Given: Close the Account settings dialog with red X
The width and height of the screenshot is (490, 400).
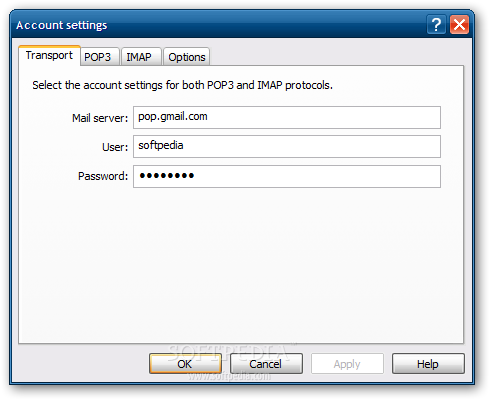Looking at the screenshot, I should click(459, 25).
